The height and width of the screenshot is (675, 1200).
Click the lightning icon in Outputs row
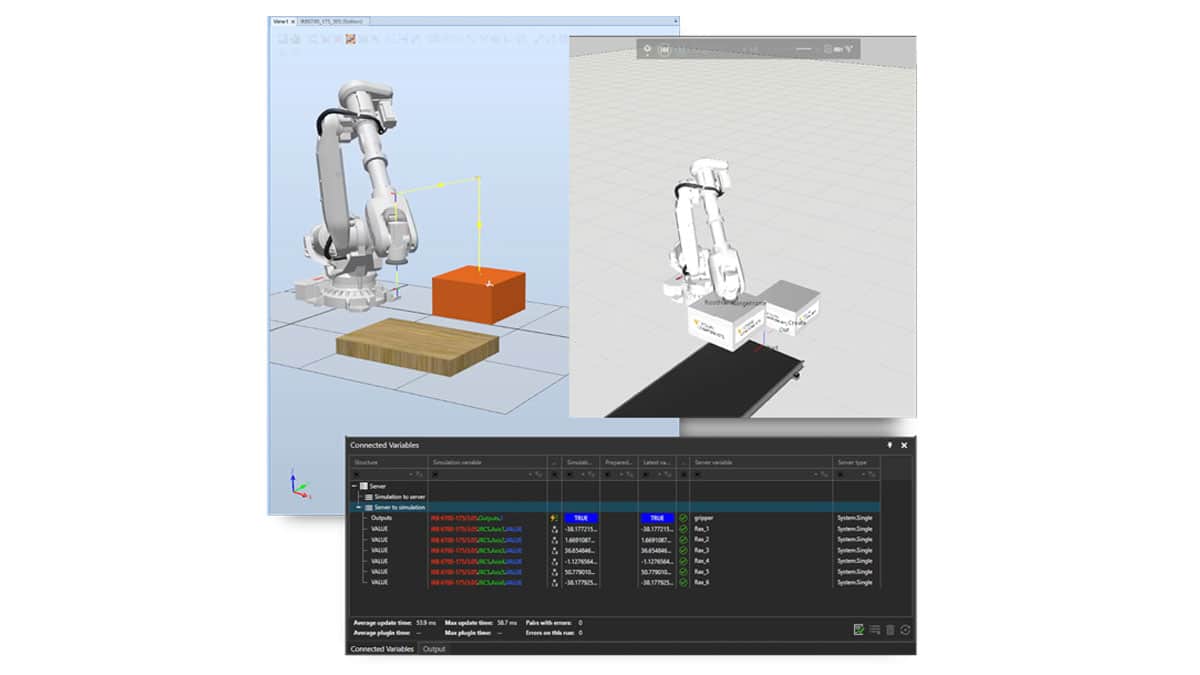pyautogui.click(x=554, y=518)
